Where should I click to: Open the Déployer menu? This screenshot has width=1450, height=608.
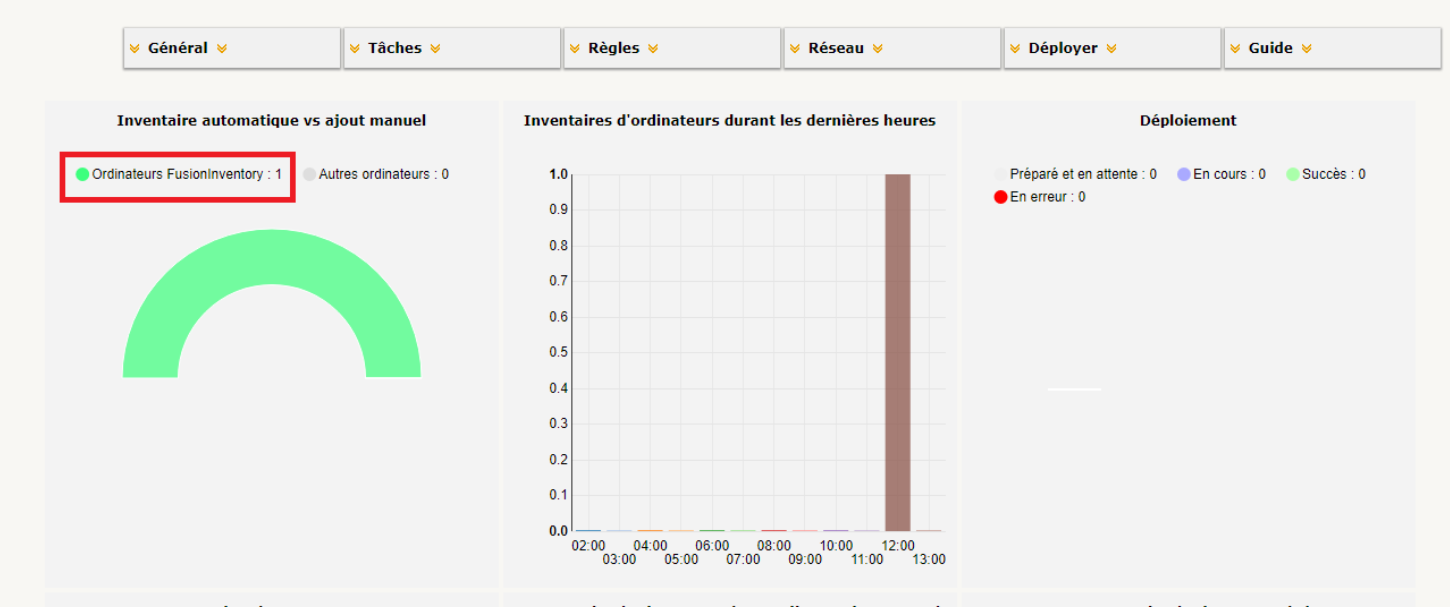tap(1063, 48)
